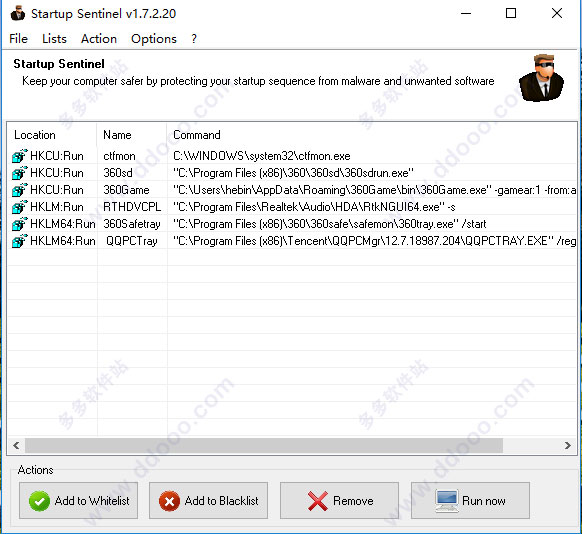The image size is (582, 534).
Task: Minimize the Startup Sentinel window
Action: click(466, 13)
